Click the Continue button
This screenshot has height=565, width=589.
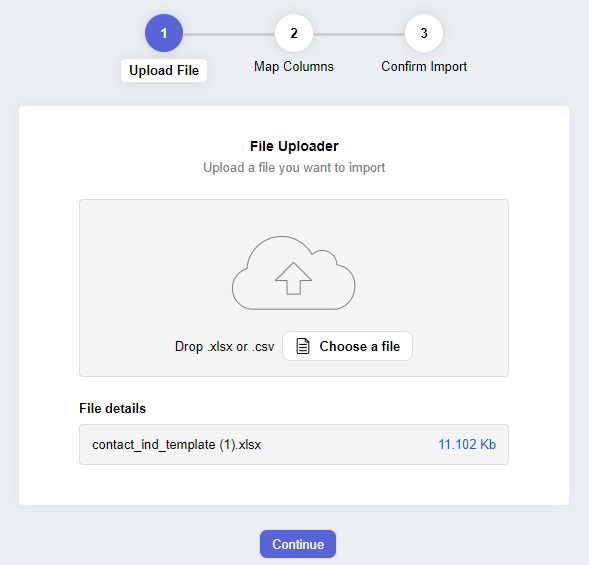(298, 544)
